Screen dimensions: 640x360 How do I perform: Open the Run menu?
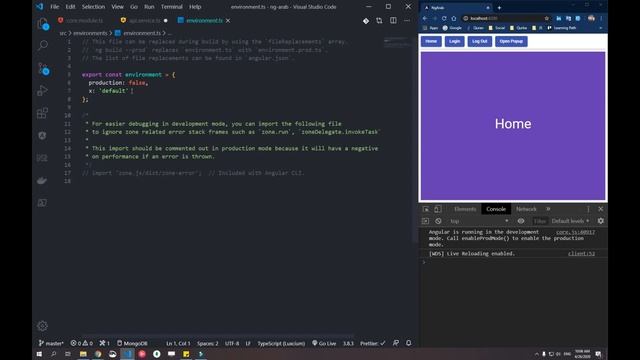[x=149, y=7]
